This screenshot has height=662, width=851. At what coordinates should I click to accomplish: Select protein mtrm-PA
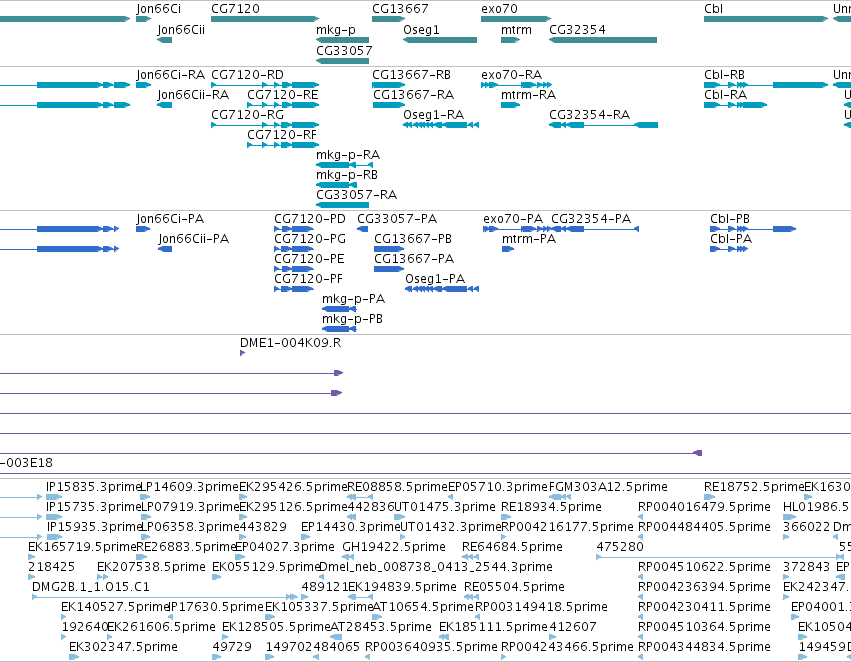[x=529, y=239]
